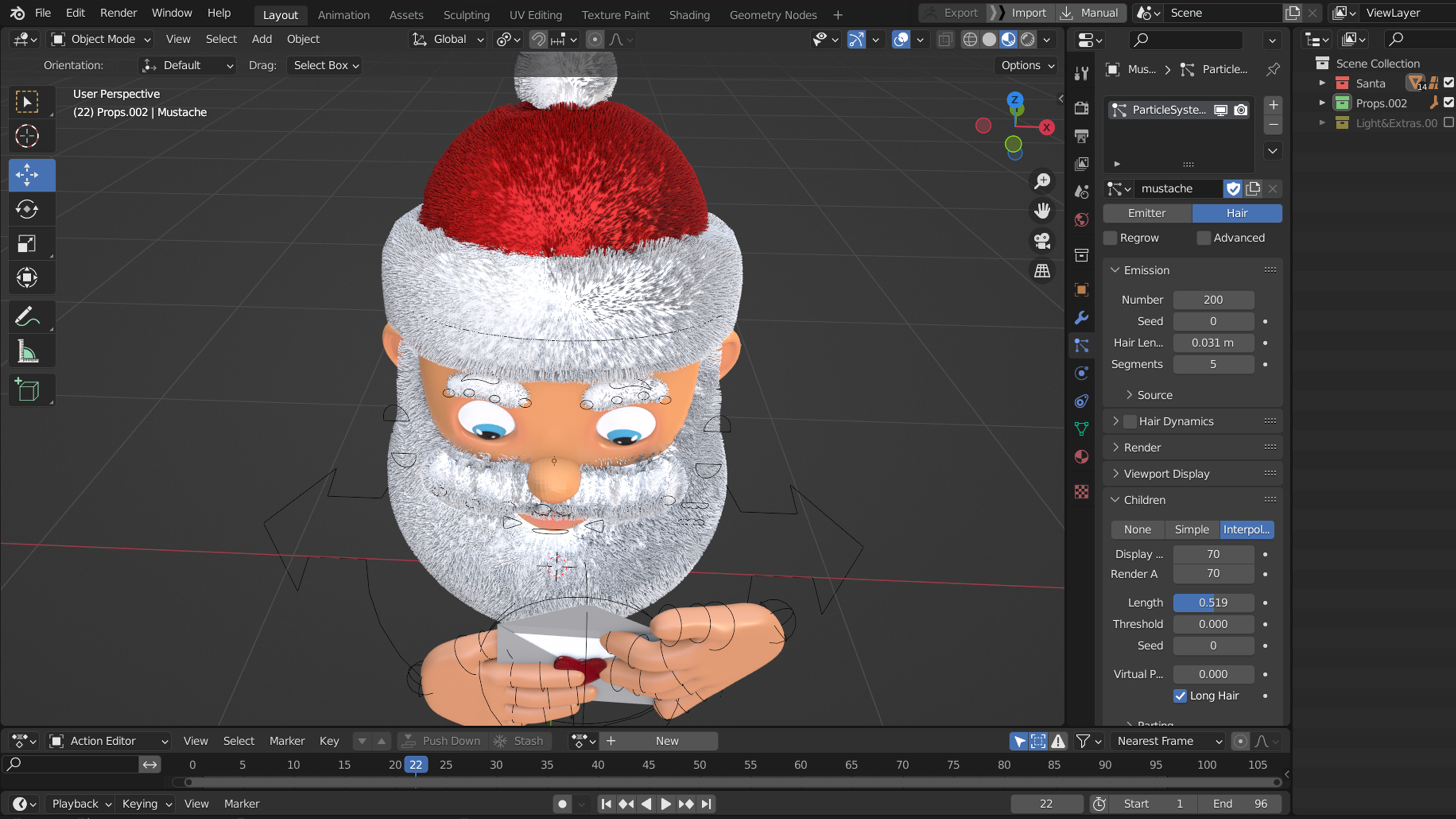
Task: Open the Texture properties tab
Action: coord(1081,492)
